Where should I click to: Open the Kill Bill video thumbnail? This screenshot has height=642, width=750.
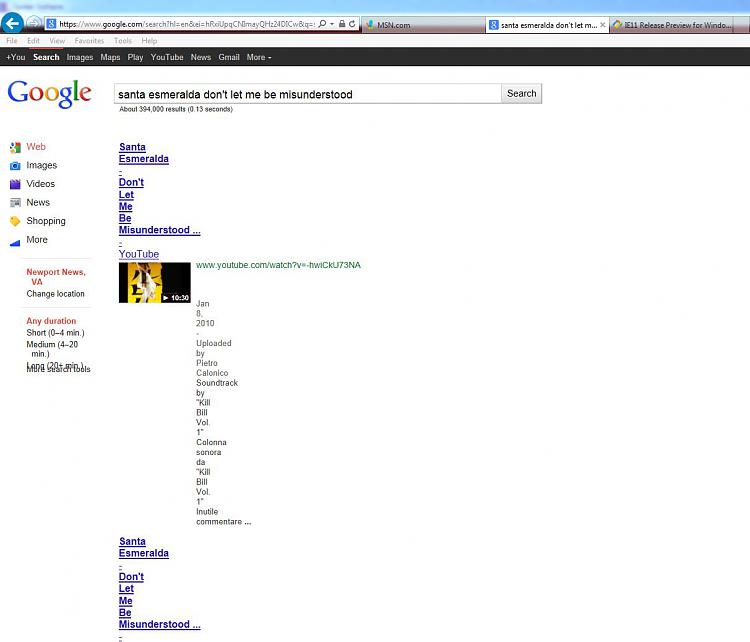click(154, 282)
